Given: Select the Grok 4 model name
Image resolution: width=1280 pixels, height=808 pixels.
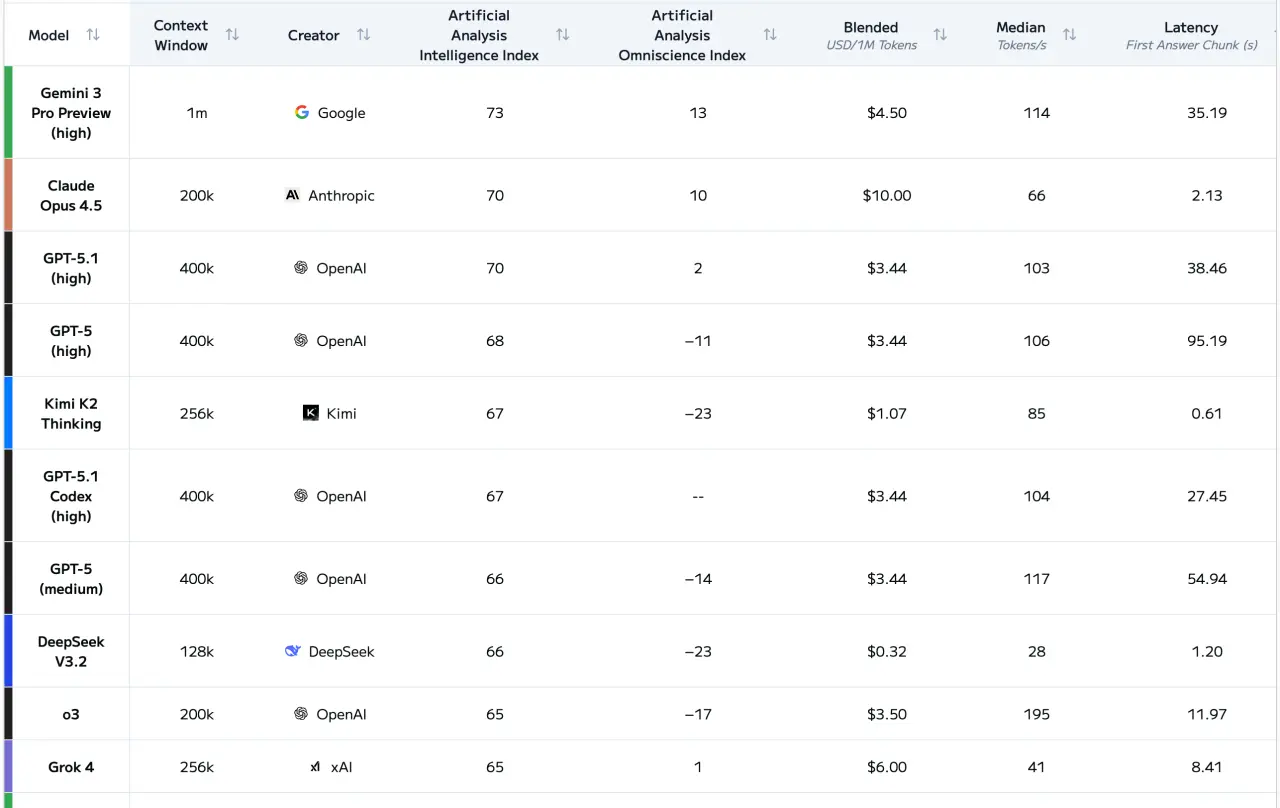Looking at the screenshot, I should [x=71, y=767].
